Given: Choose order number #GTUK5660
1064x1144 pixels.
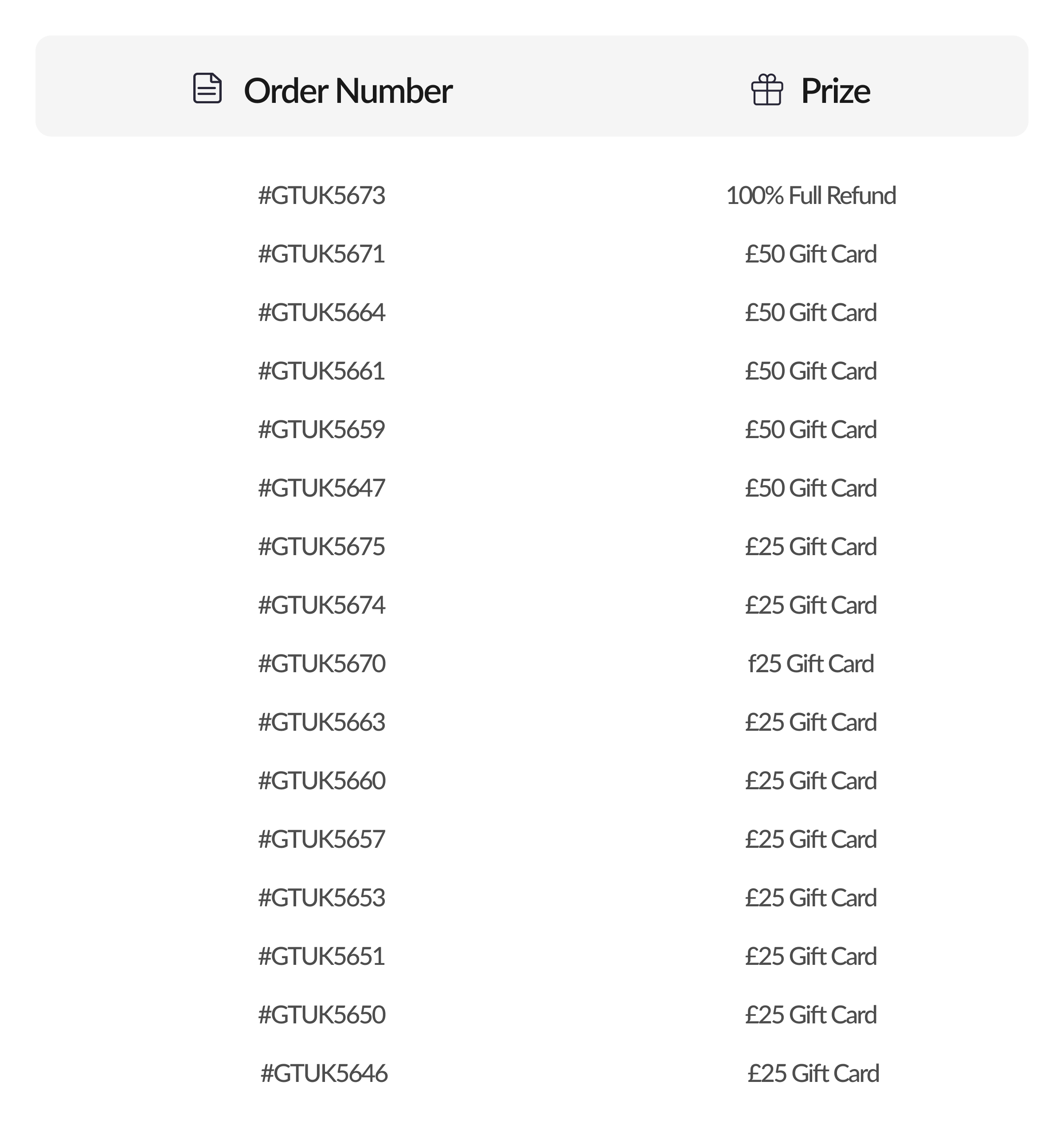Looking at the screenshot, I should tap(322, 781).
